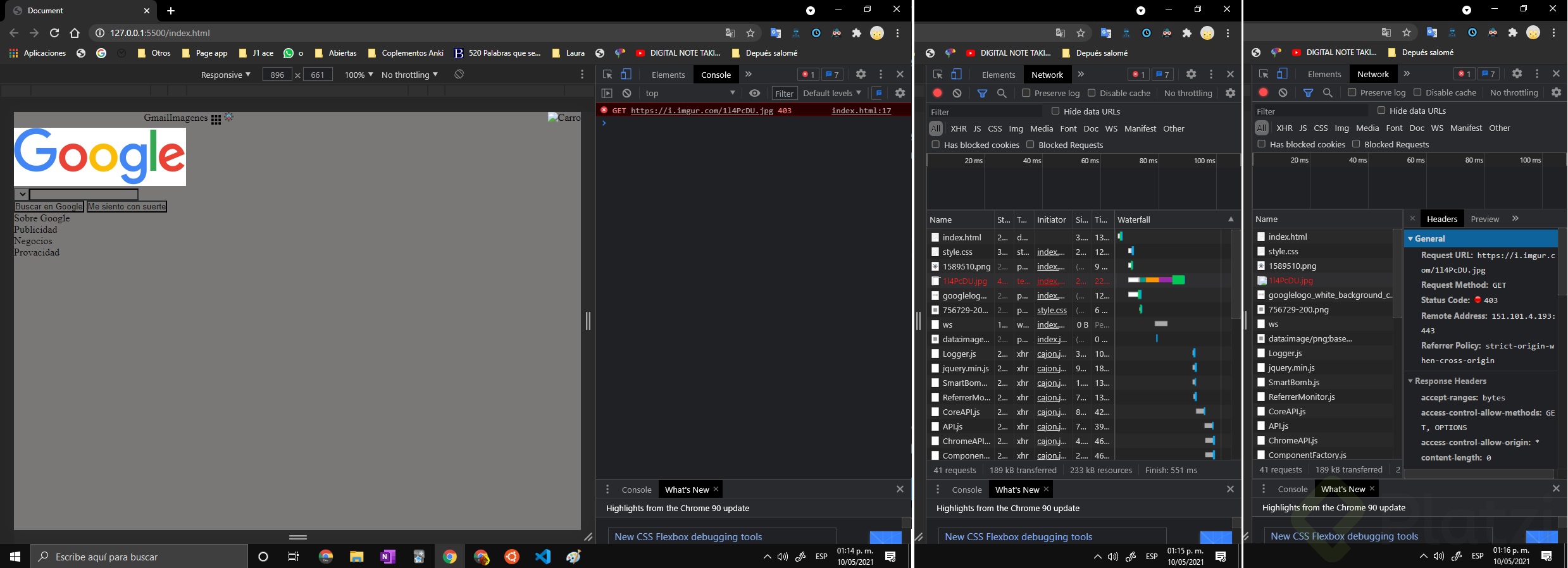Check Hide data URLs in the right window

click(1381, 110)
